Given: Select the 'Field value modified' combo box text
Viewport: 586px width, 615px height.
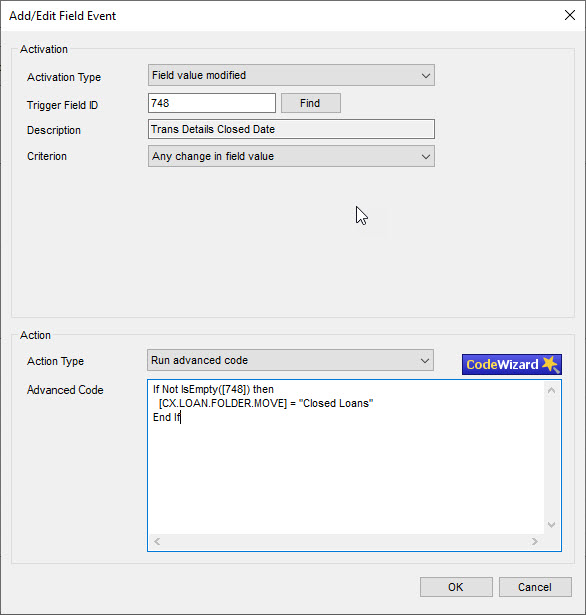Looking at the screenshot, I should [x=199, y=75].
